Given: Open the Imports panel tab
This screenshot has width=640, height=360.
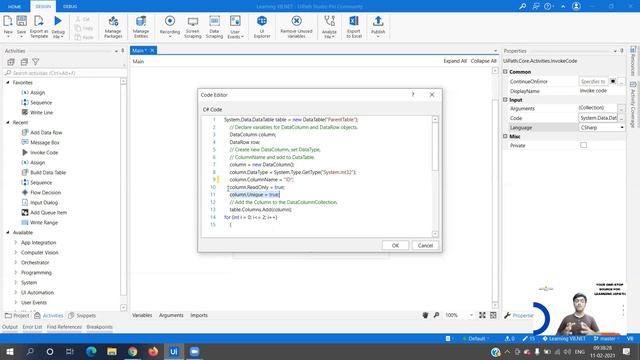Looking at the screenshot, I should tap(199, 315).
